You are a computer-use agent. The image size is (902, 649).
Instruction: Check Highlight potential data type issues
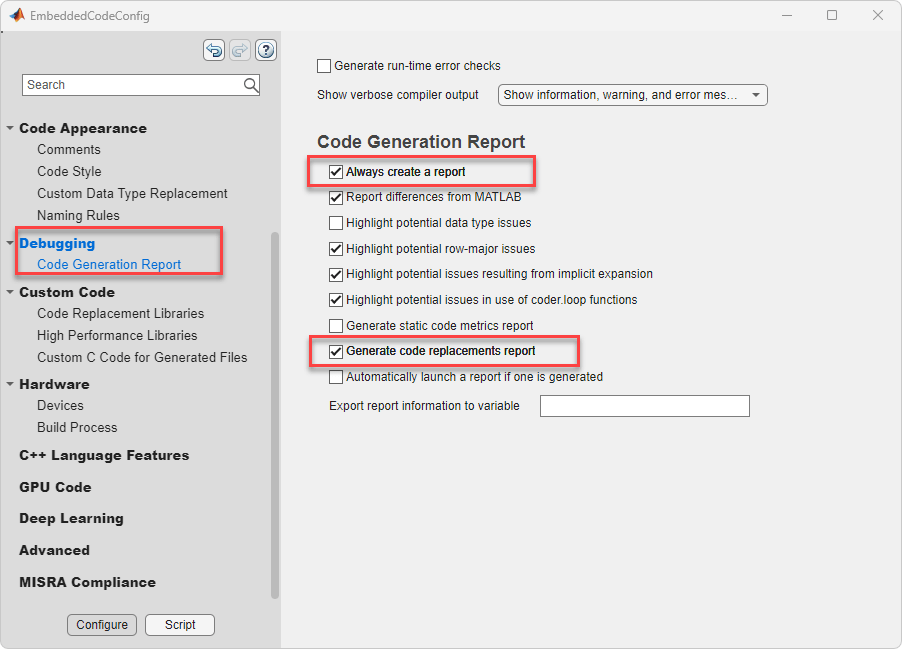point(336,223)
